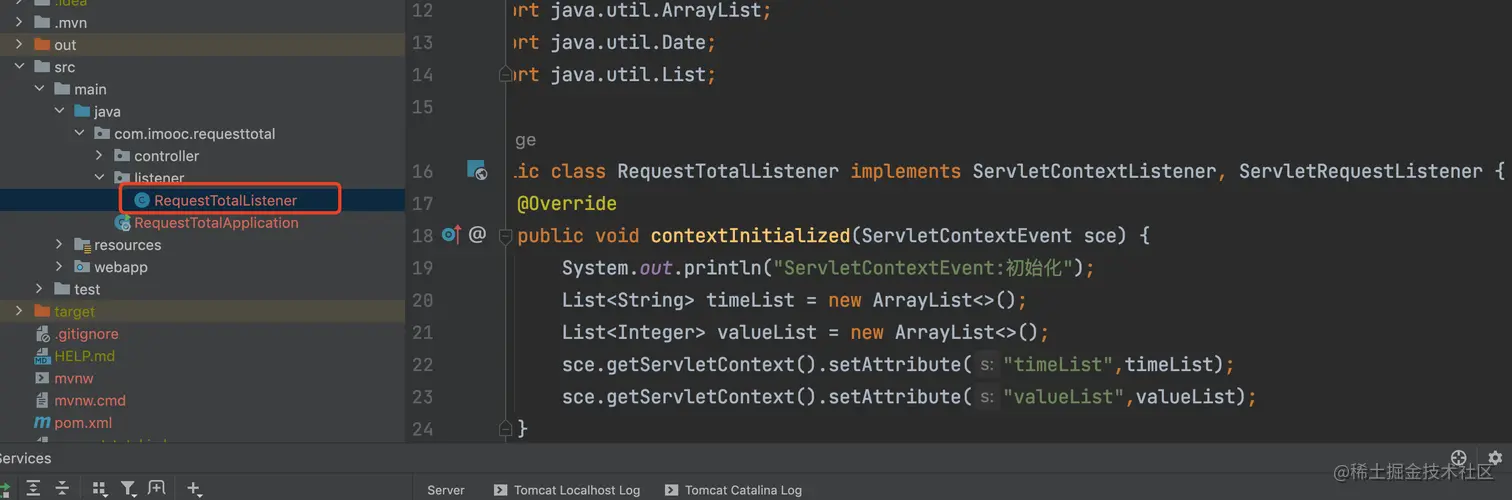The width and height of the screenshot is (1512, 500).
Task: Select the mvnw file
Action: coord(74,378)
